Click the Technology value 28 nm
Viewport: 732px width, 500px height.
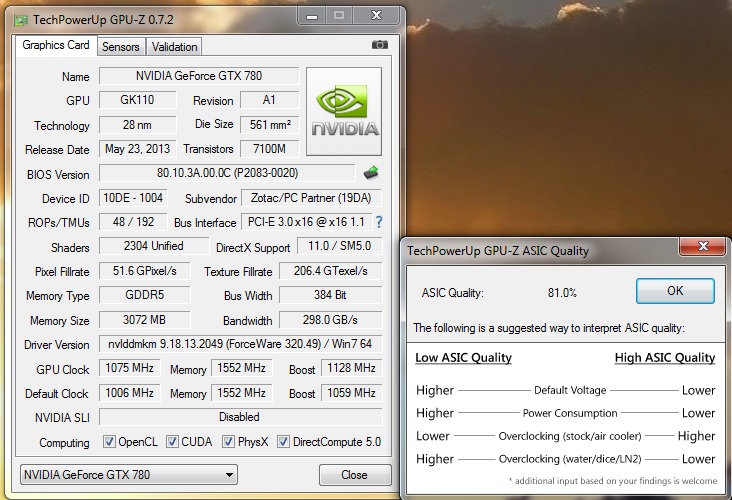coord(138,125)
